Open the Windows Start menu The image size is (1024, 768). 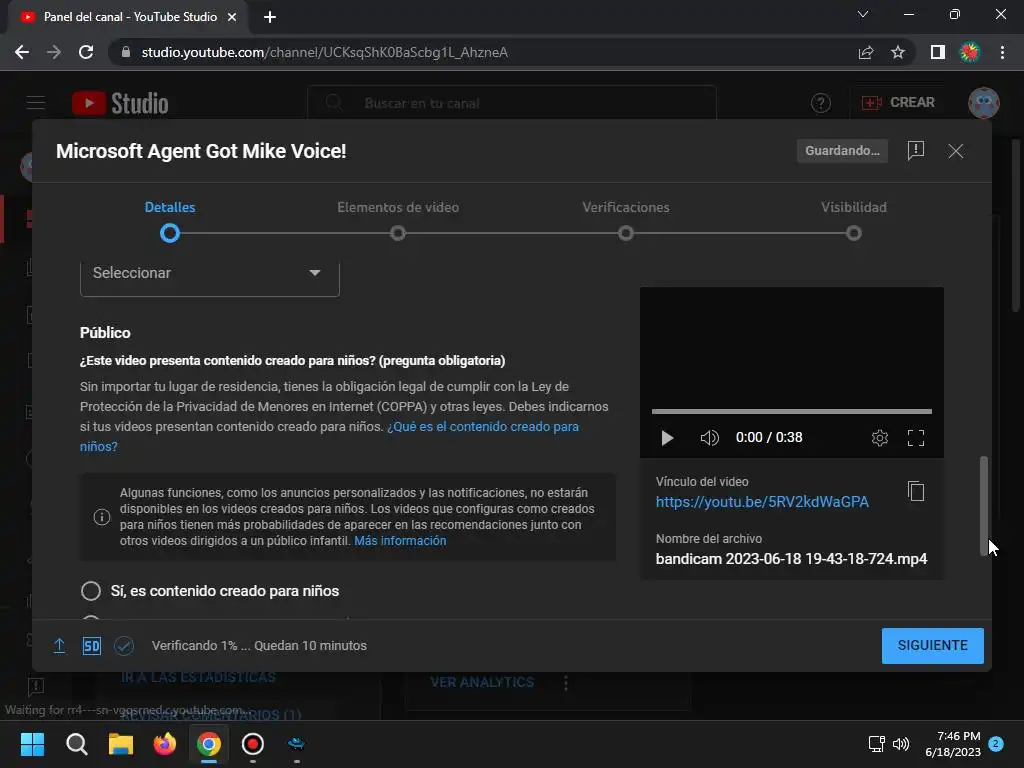tap(32, 744)
